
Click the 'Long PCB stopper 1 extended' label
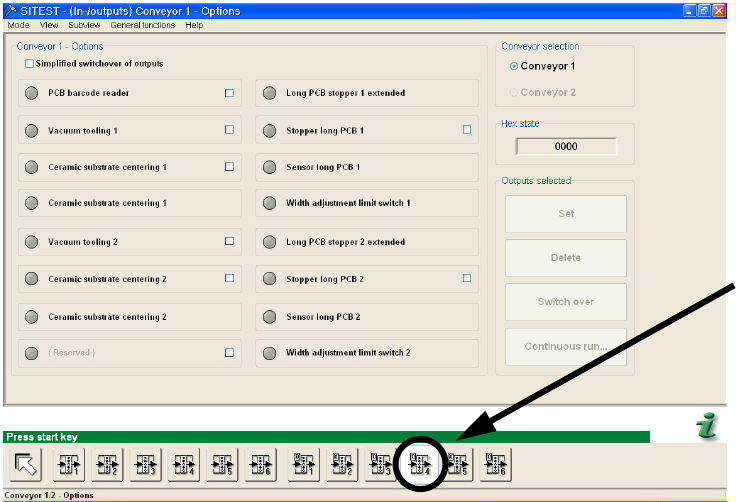(x=345, y=93)
